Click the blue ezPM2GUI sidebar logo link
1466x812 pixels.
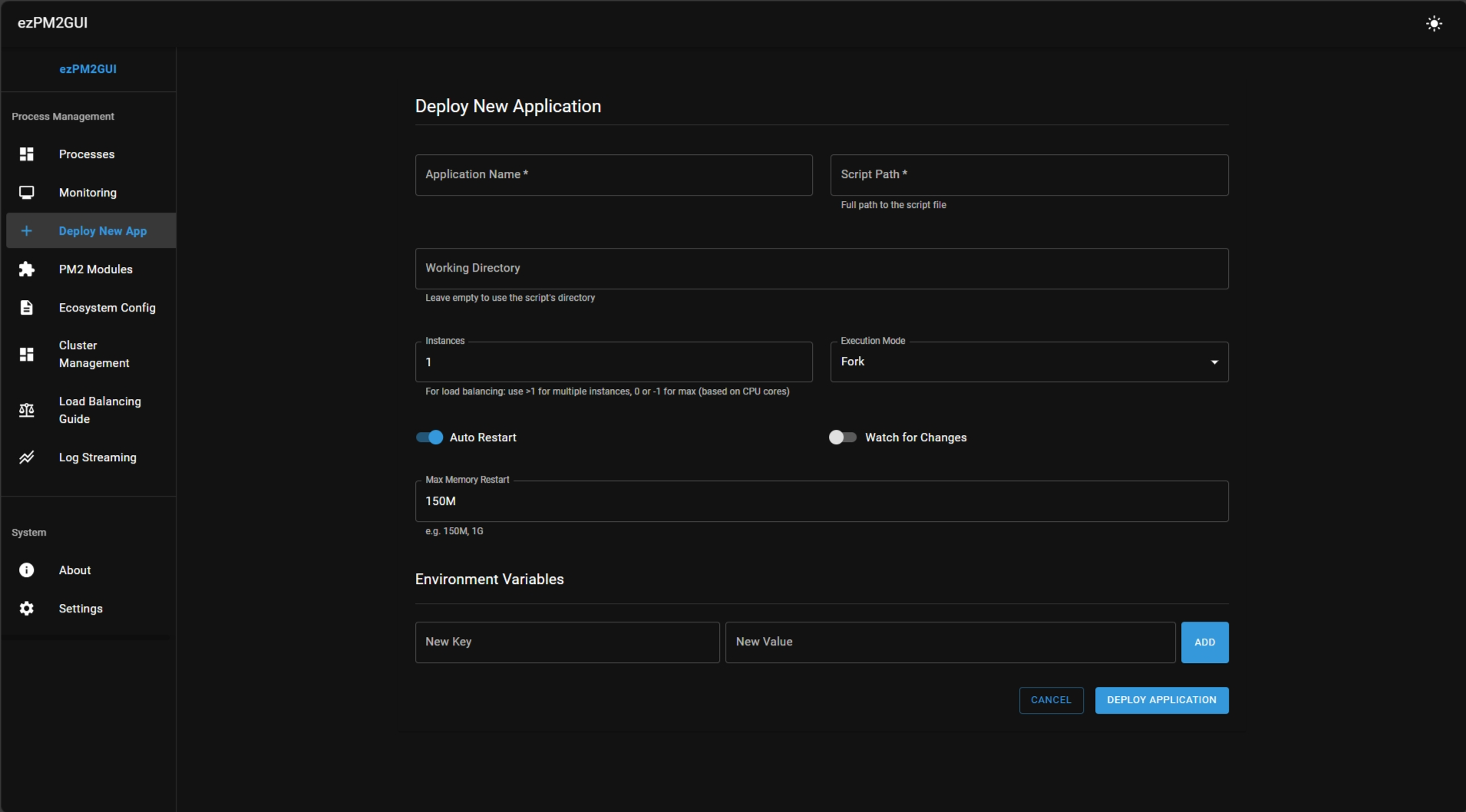coord(88,69)
